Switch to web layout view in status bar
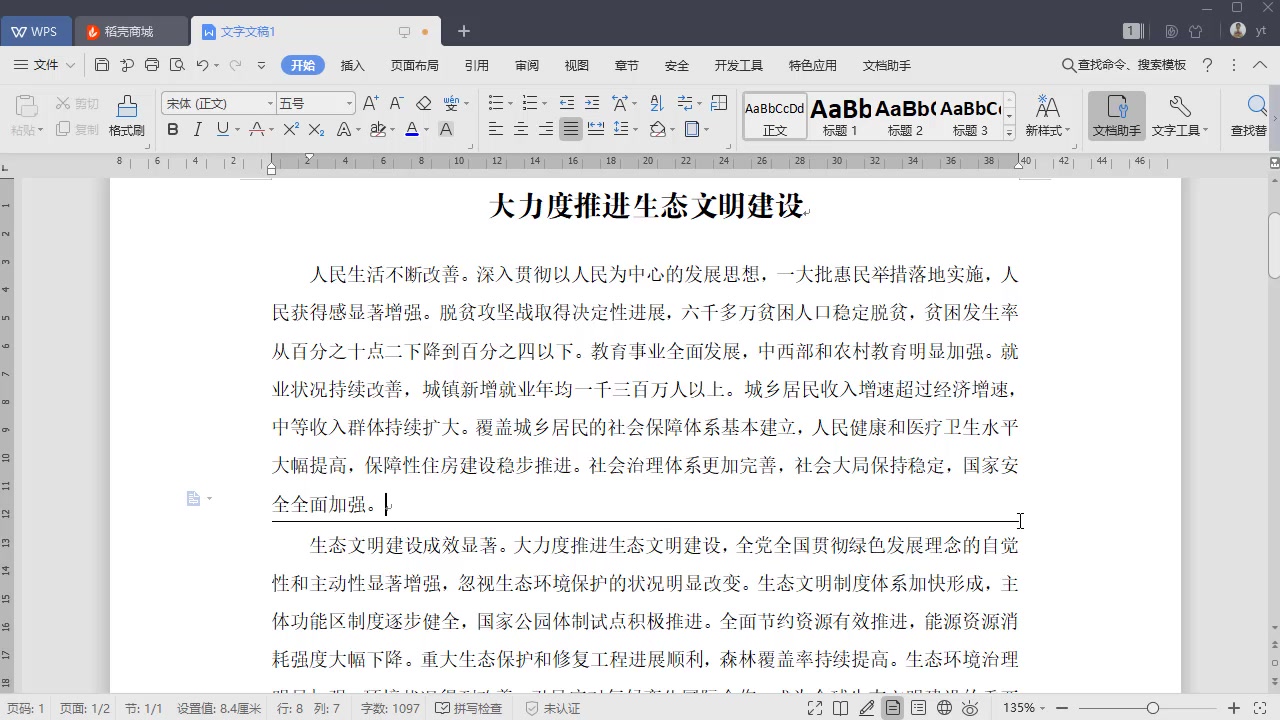 [944, 708]
